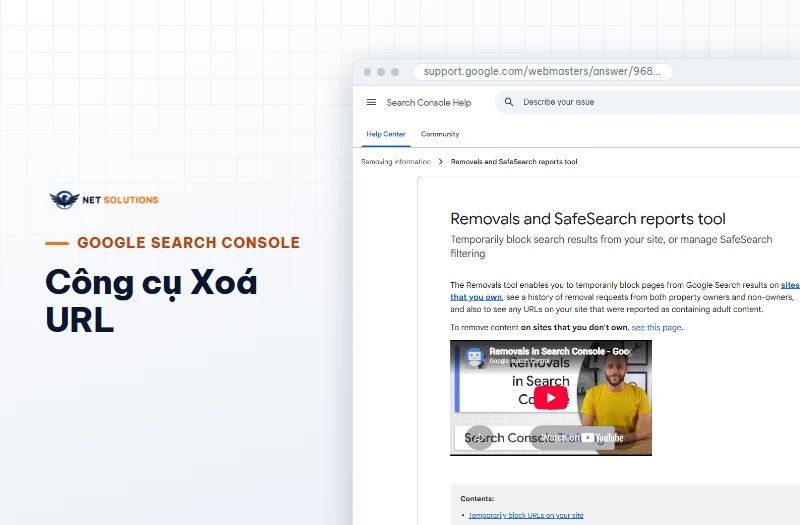Viewport: 800px width, 525px height.
Task: Open 'Temporarily block URLs on your site' link
Action: 526,515
